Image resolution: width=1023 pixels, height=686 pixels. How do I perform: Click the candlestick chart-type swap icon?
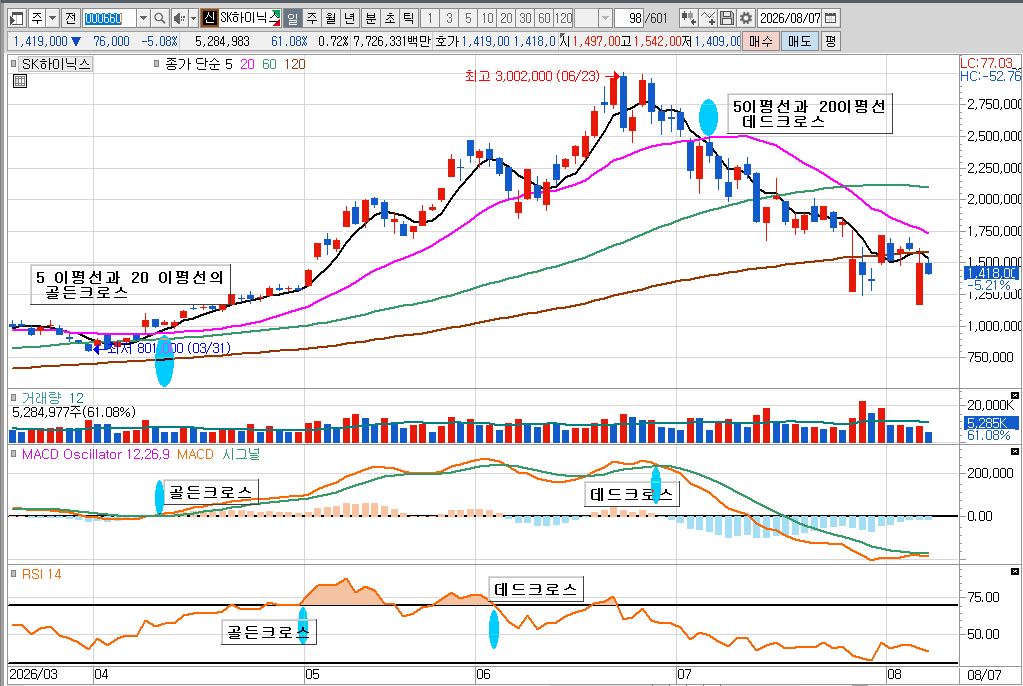(687, 18)
